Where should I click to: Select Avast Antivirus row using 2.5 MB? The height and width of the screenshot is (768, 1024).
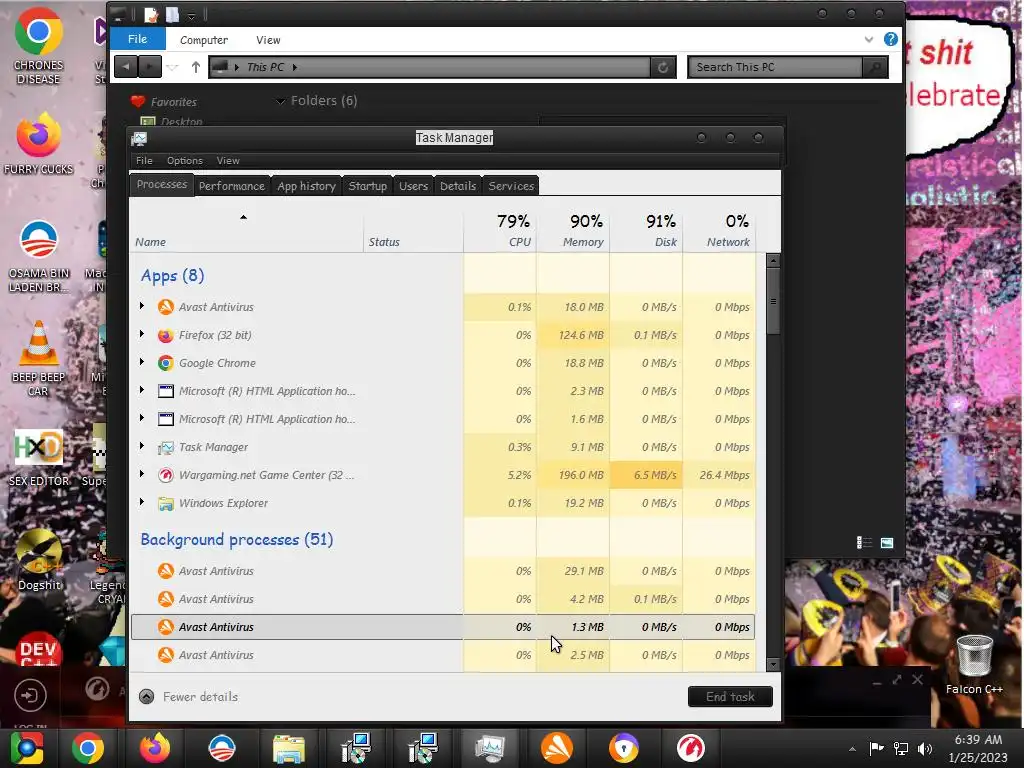click(x=443, y=655)
